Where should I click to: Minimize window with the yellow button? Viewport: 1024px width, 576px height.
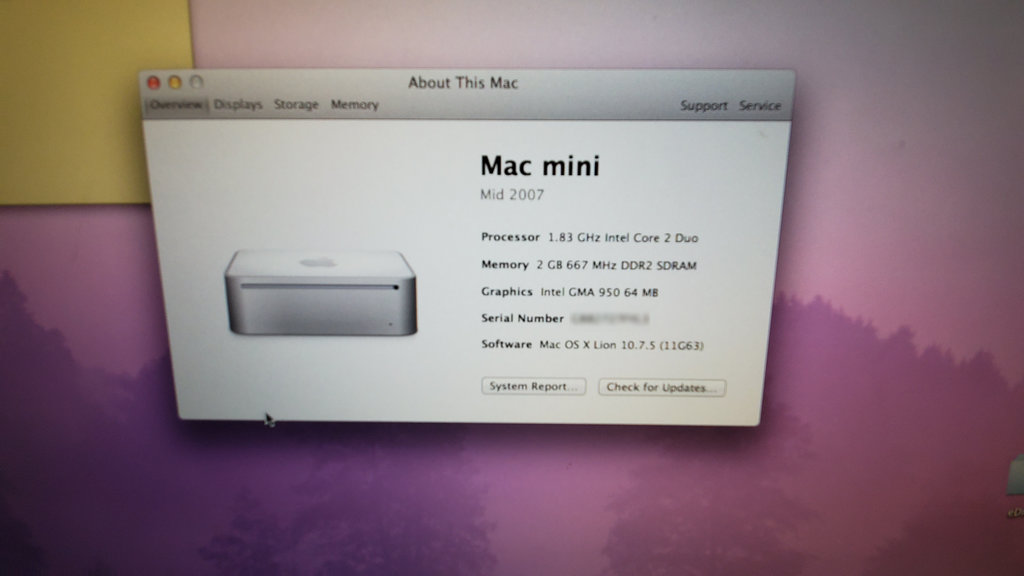175,83
